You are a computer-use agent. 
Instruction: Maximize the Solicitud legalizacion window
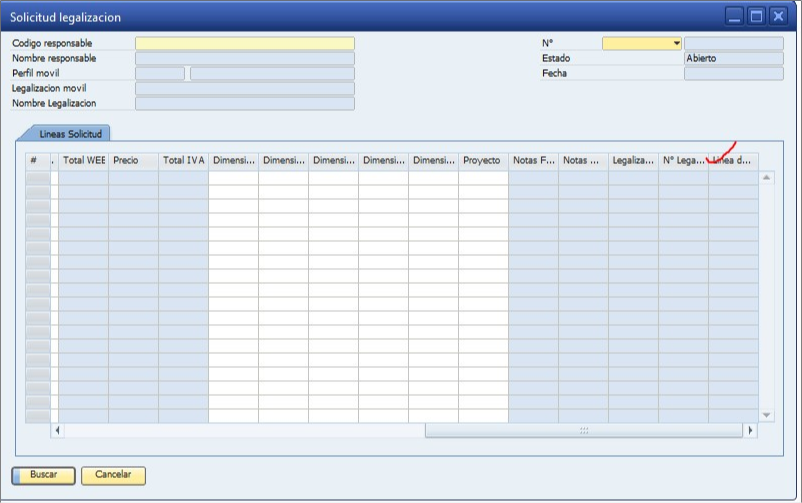pos(756,16)
